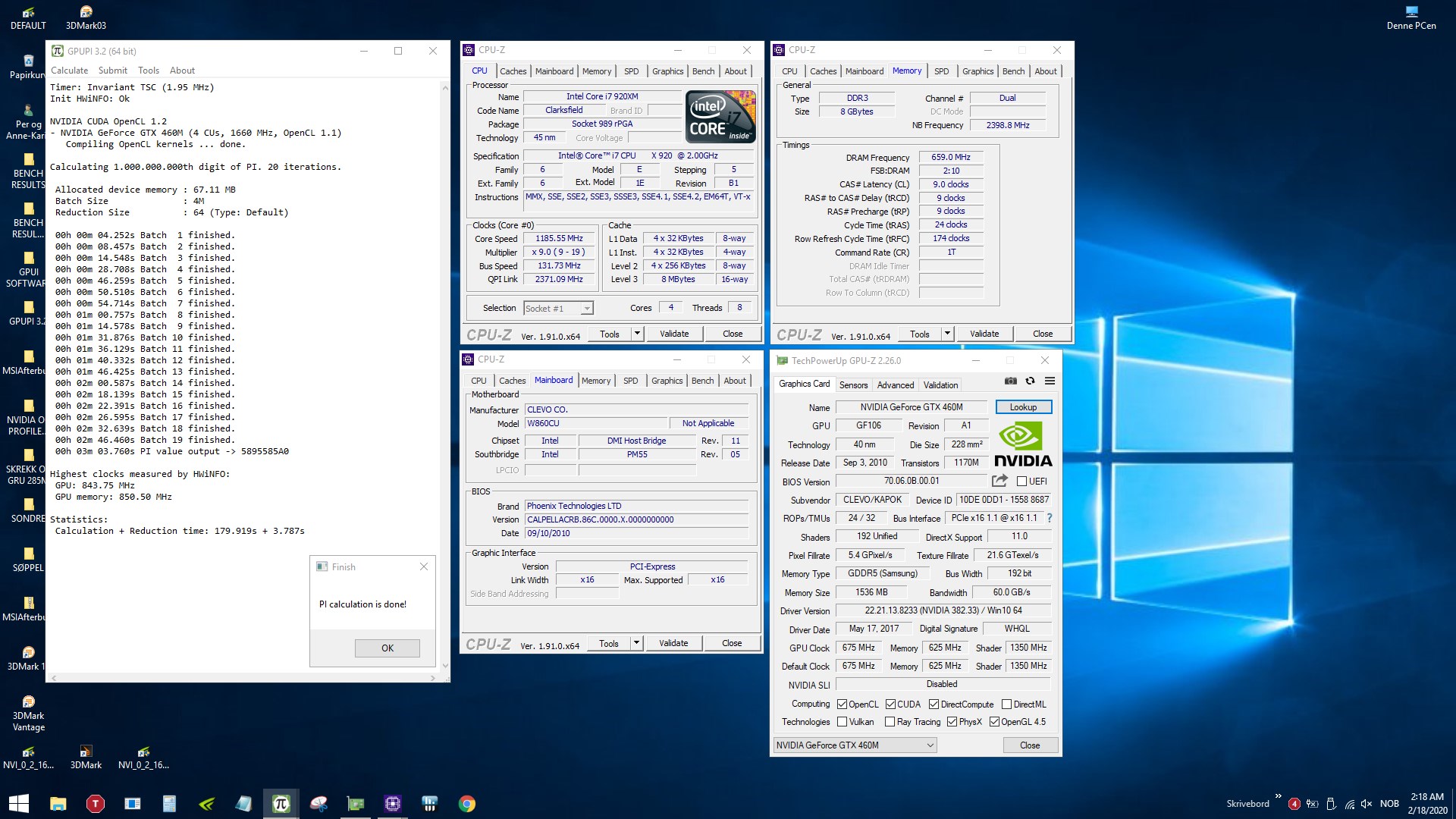This screenshot has width=1456, height=819.
Task: Click the Lookup button in GPU-Z
Action: 1023,407
